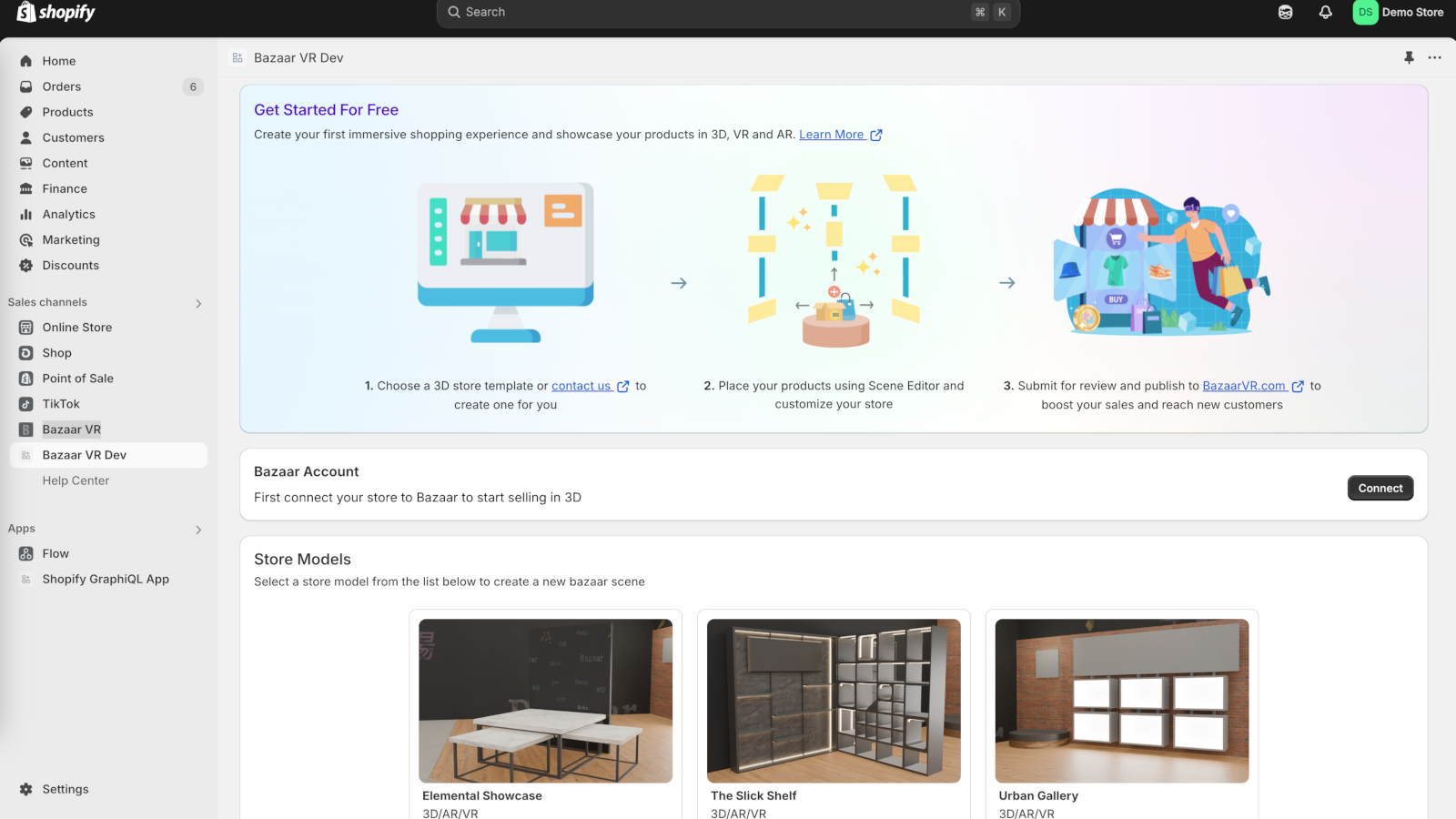Open the Sidekick assistant icon in top bar
The width and height of the screenshot is (1456, 819).
1285,12
